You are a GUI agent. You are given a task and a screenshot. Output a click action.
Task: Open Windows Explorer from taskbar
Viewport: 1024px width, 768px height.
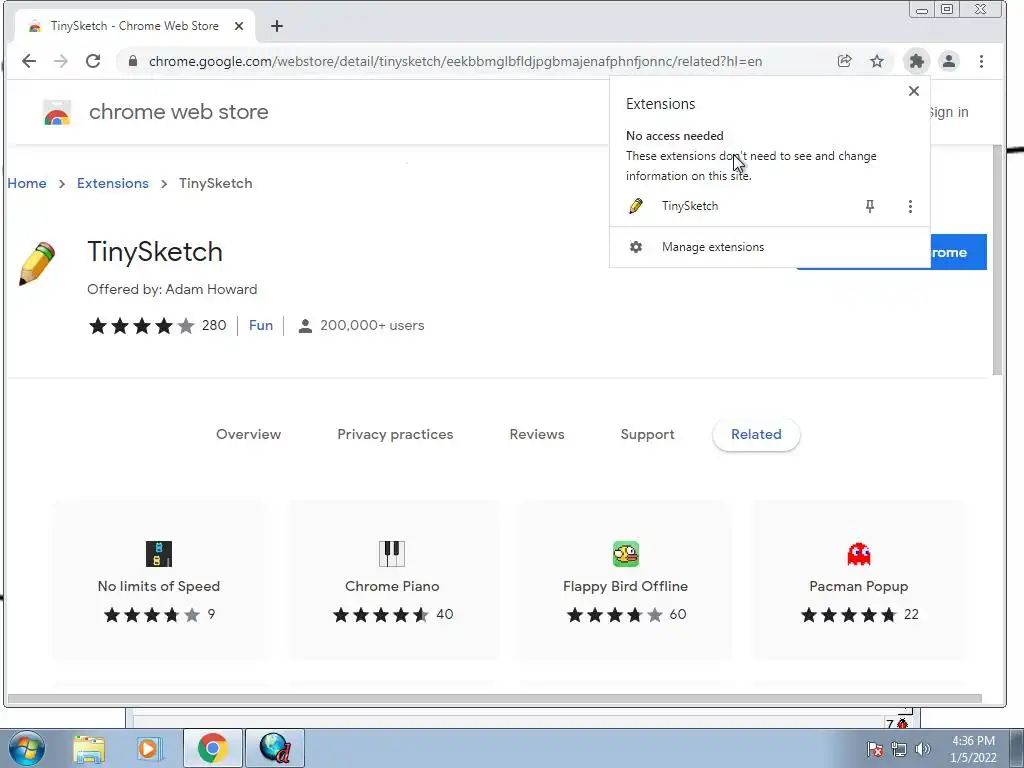click(89, 749)
